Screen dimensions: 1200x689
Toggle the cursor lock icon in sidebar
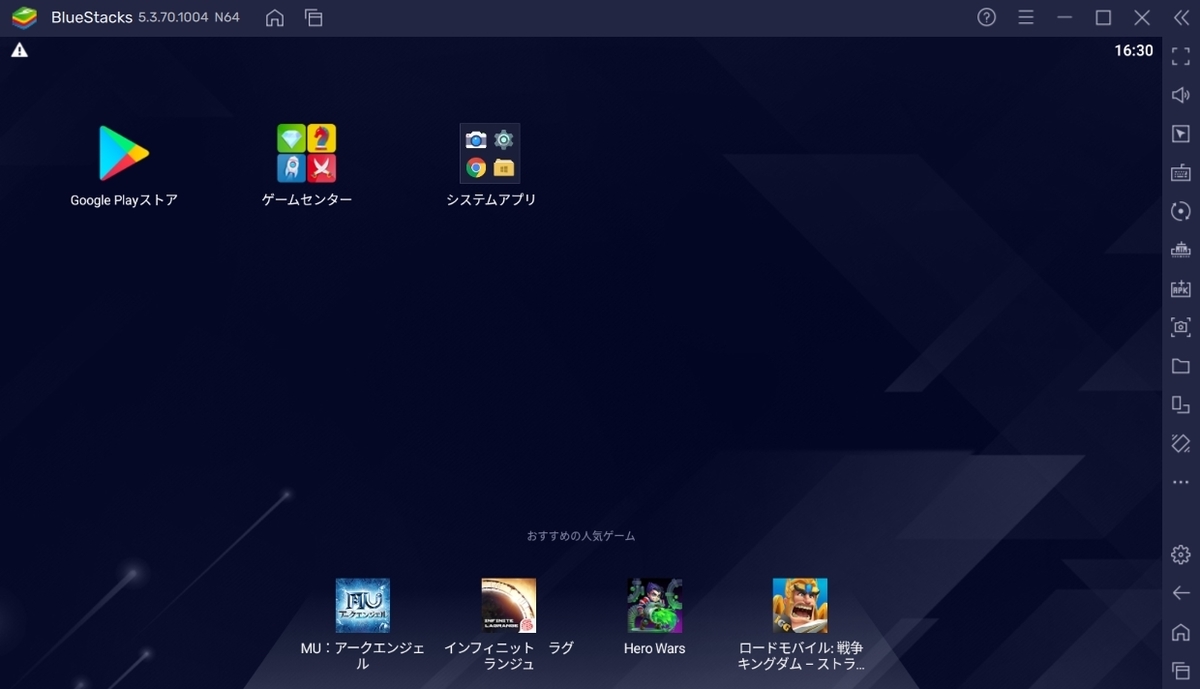pyautogui.click(x=1181, y=134)
